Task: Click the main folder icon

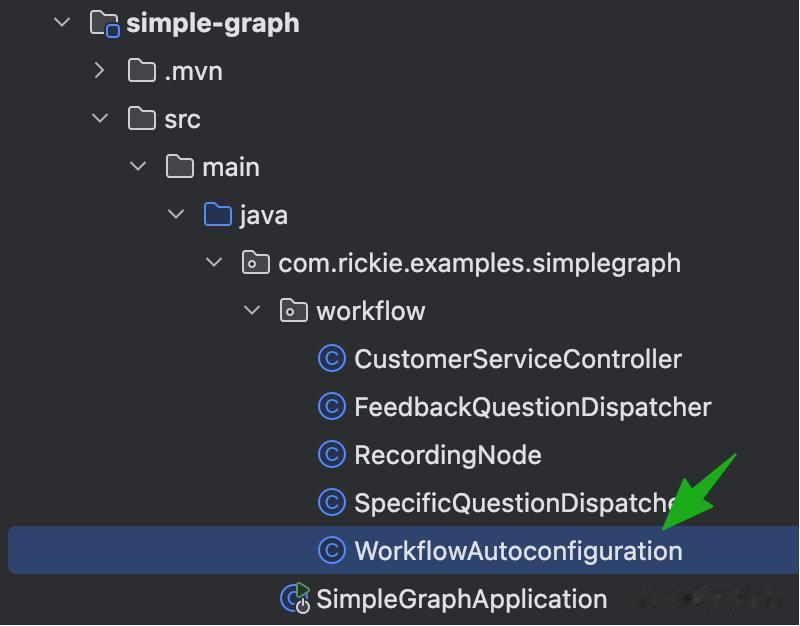Action: pyautogui.click(x=180, y=167)
